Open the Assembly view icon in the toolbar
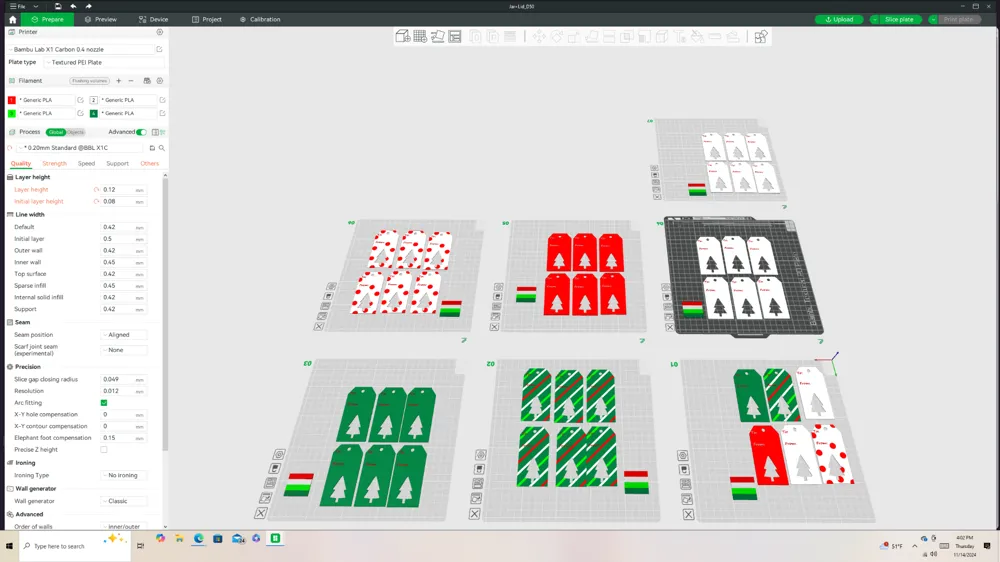Viewport: 1000px width, 562px height. coord(761,36)
